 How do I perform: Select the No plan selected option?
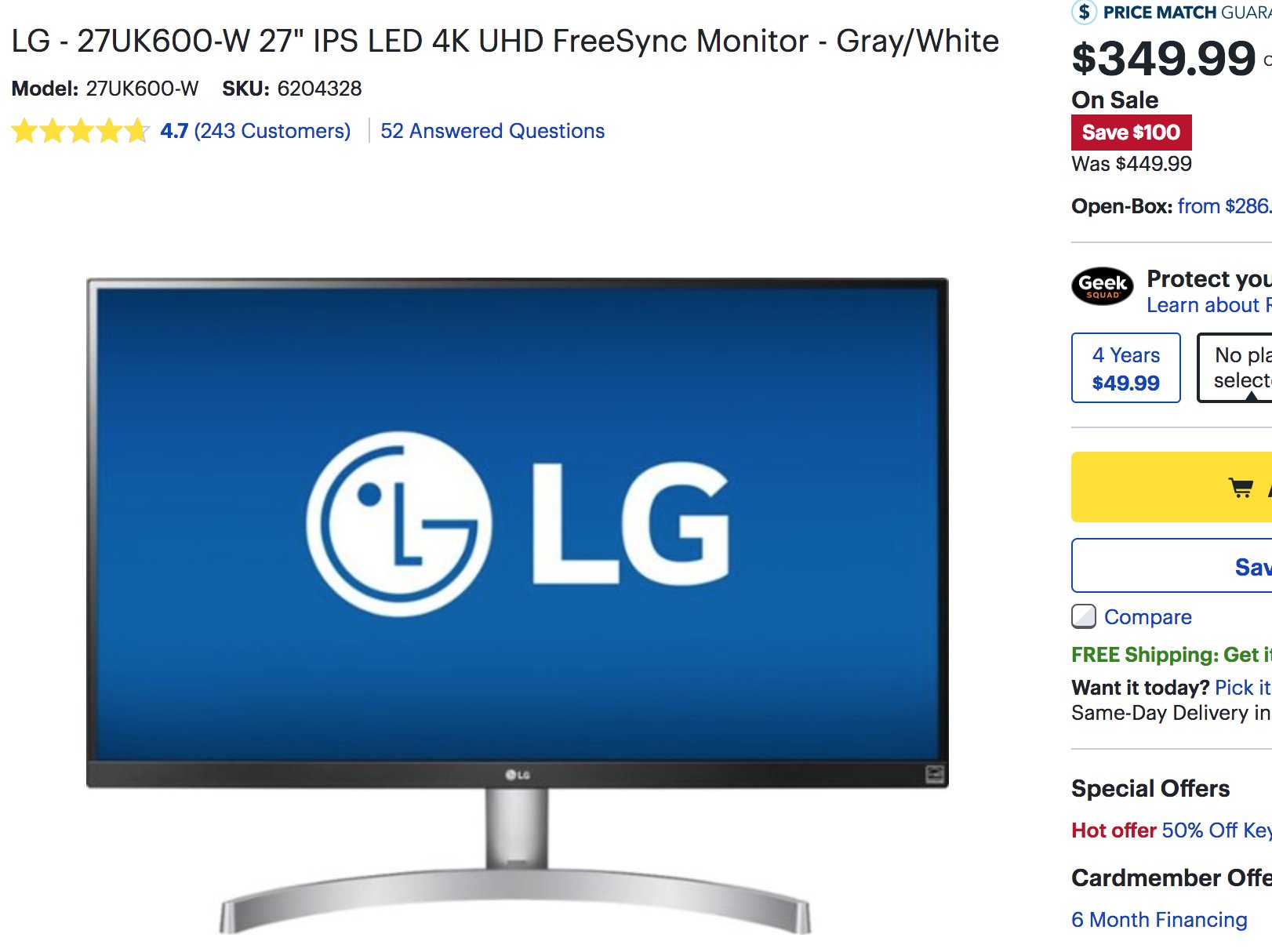1235,368
